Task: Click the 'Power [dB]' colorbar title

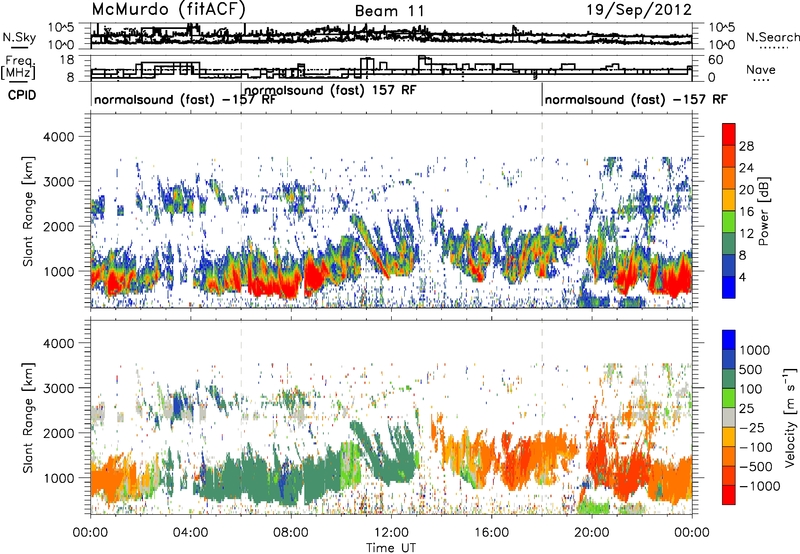Action: (x=764, y=211)
